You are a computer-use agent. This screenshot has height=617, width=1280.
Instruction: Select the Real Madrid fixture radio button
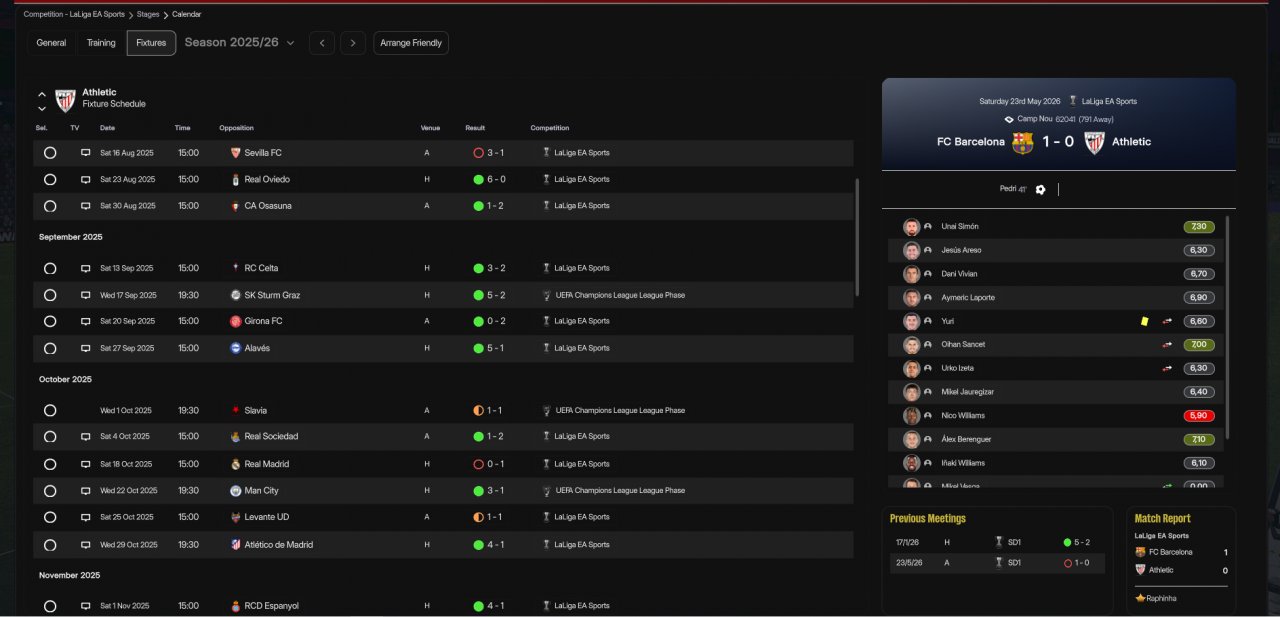click(50, 464)
